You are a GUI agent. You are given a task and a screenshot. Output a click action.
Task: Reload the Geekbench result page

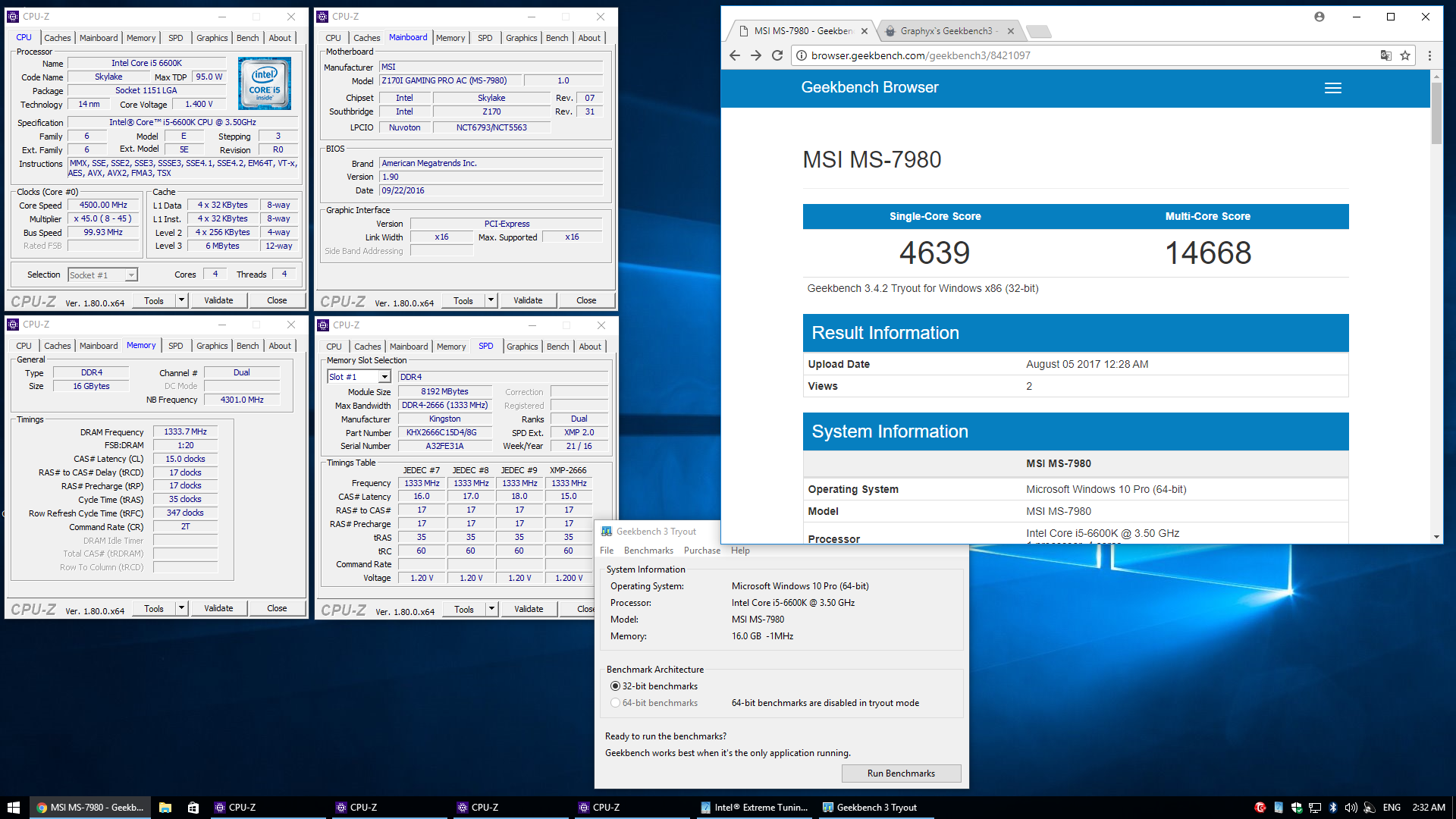click(777, 55)
